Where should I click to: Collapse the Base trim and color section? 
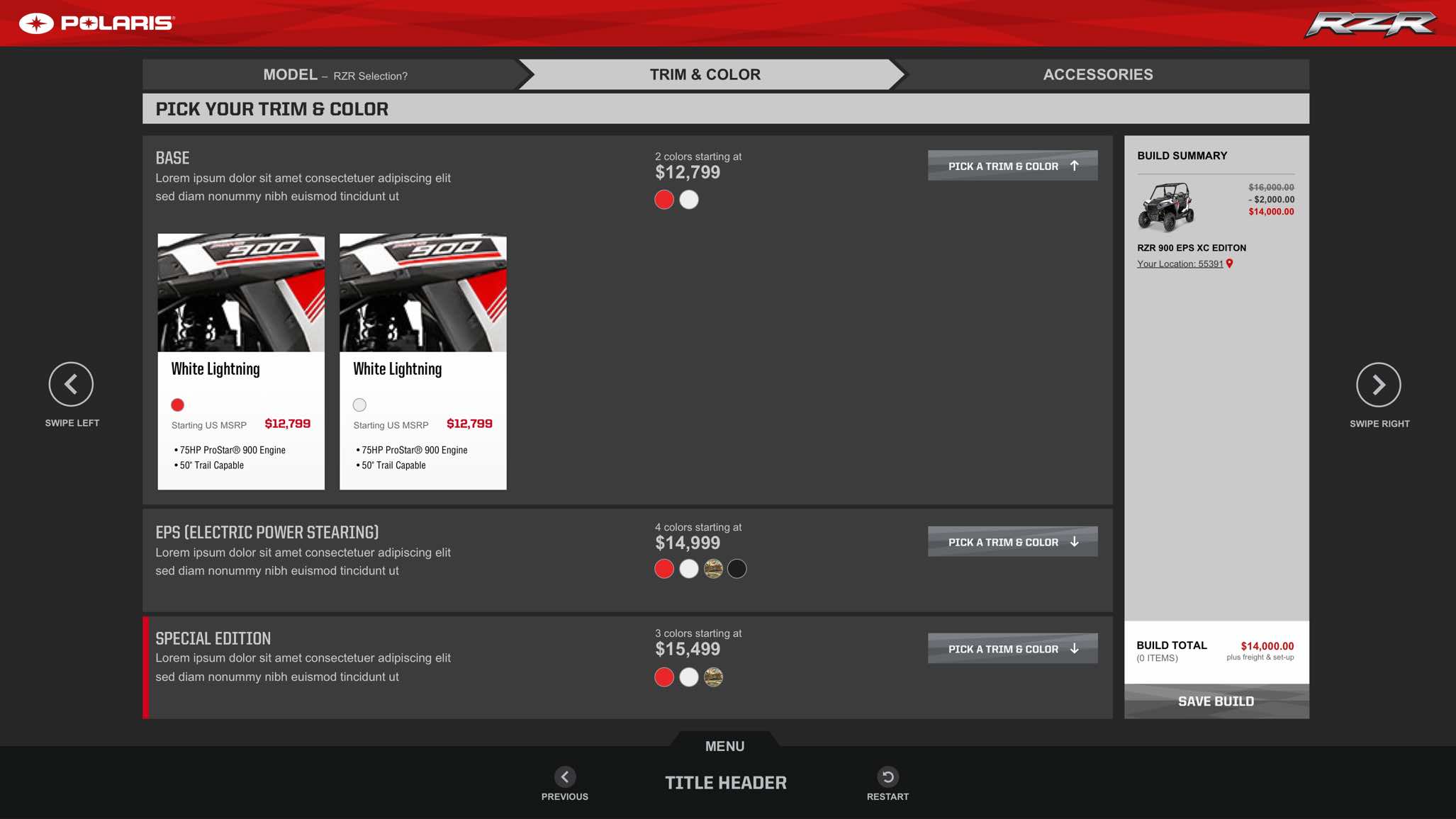click(x=1012, y=166)
